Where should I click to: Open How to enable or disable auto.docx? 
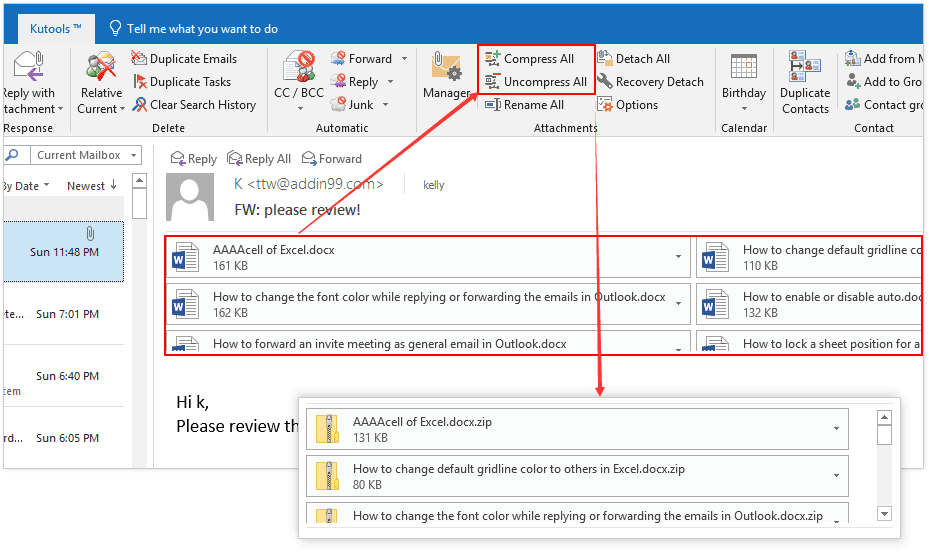pos(809,303)
